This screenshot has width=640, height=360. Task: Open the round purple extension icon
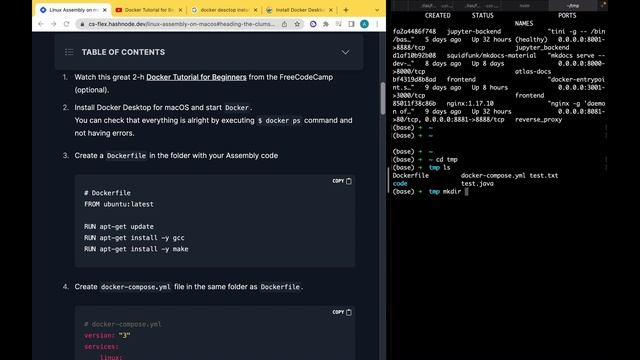click(x=313, y=24)
